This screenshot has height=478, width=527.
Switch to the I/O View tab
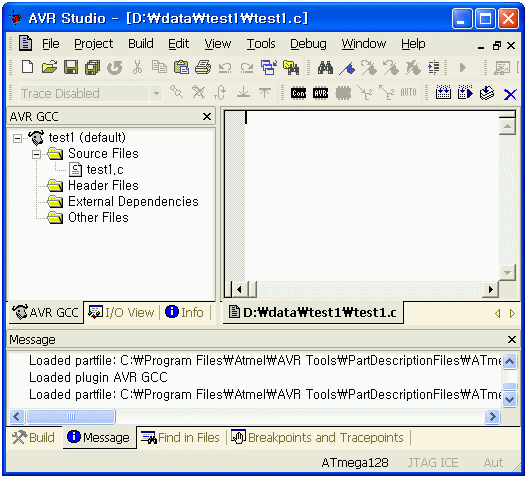(x=121, y=313)
